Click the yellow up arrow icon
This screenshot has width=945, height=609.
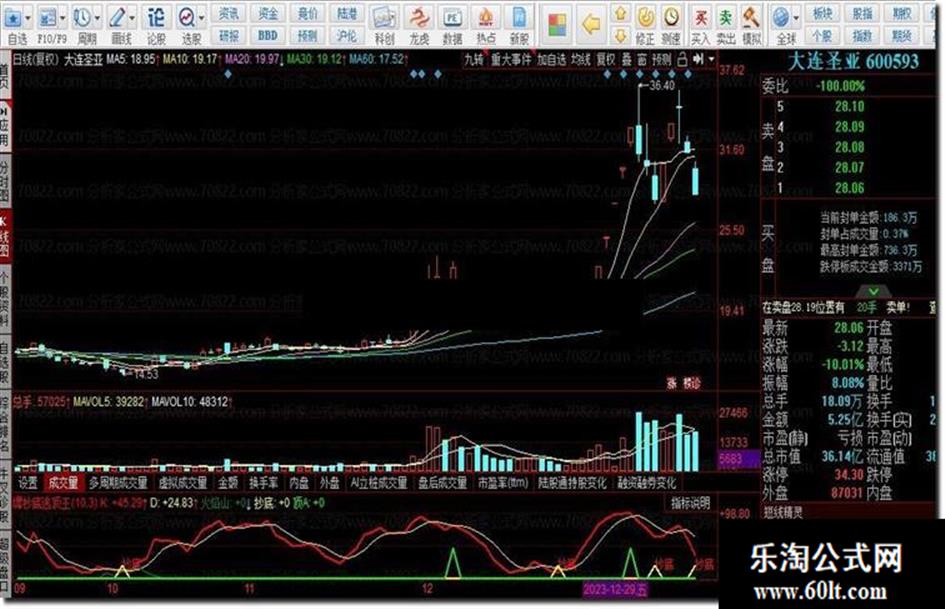tap(621, 13)
